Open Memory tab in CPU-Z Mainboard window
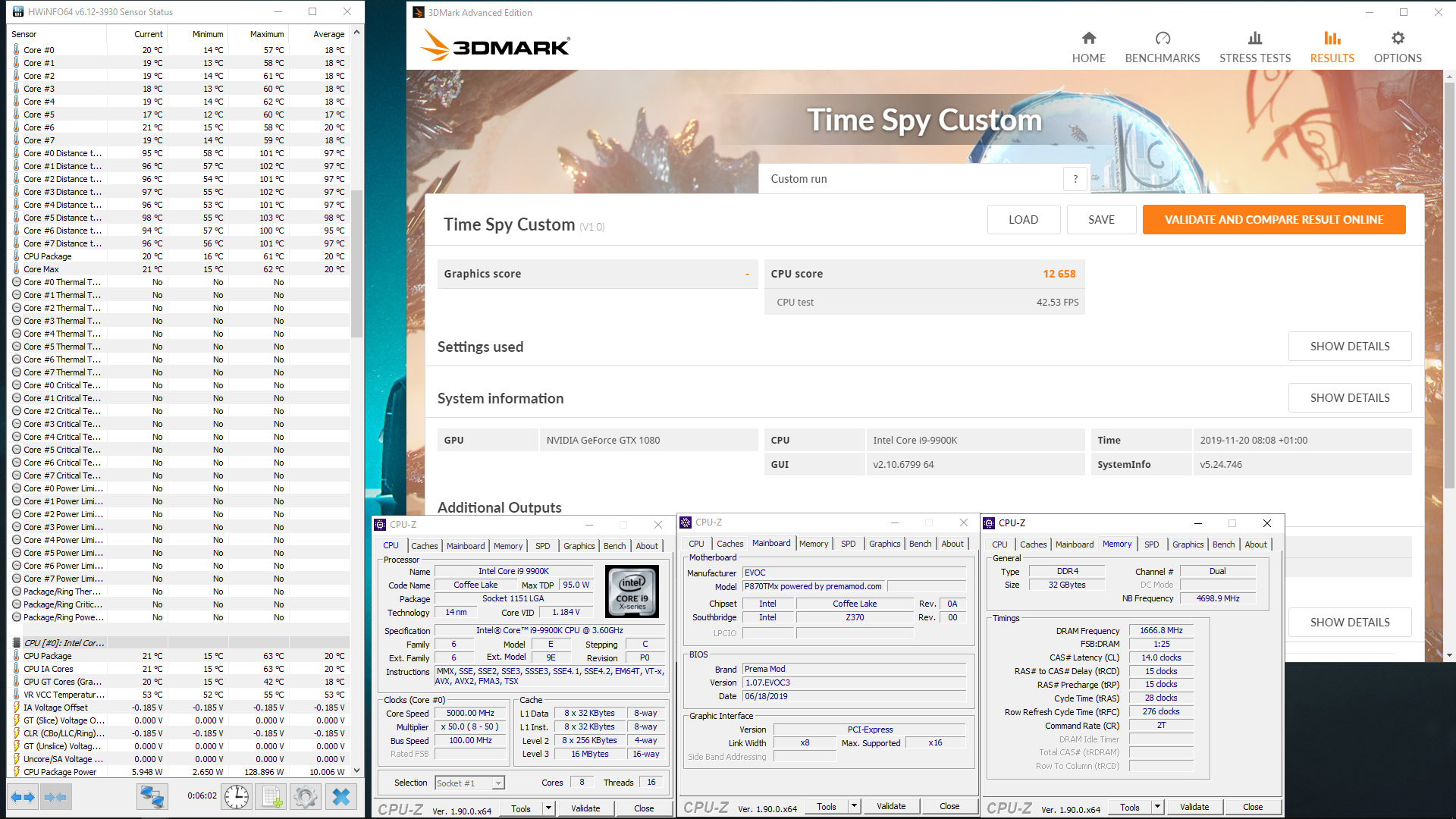1456x819 pixels. [813, 544]
